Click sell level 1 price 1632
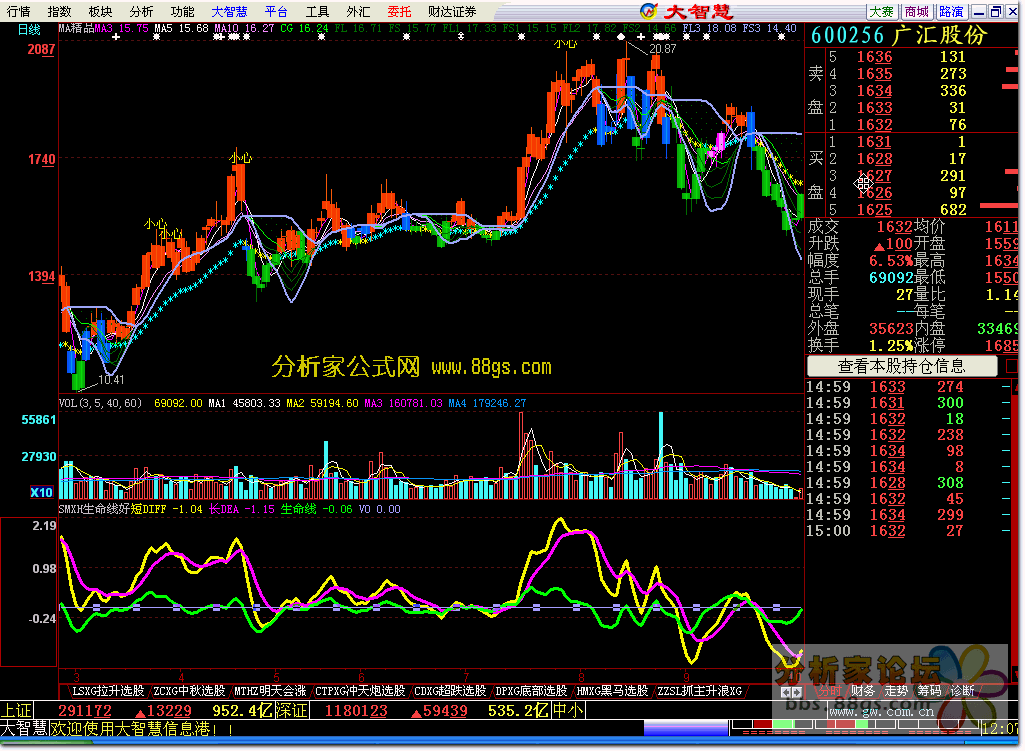The image size is (1025, 751). pos(875,125)
